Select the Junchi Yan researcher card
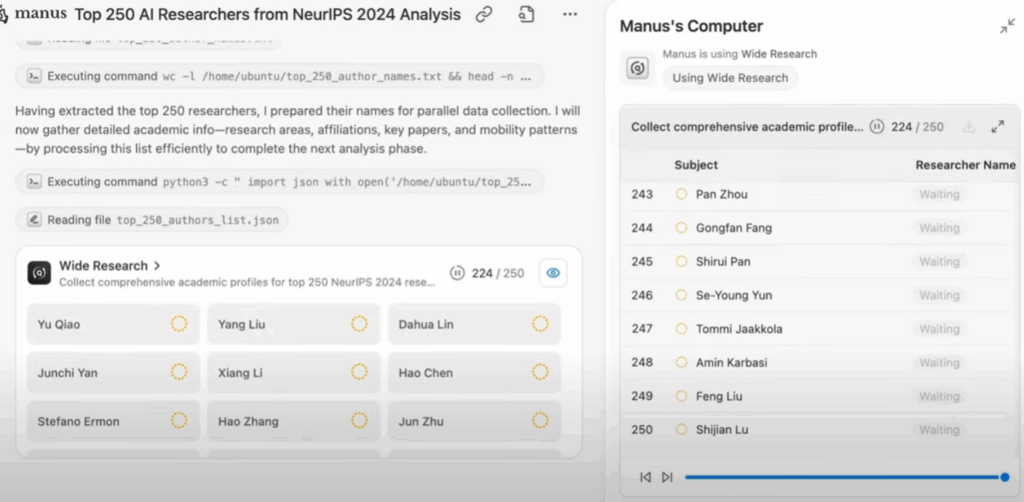1024x502 pixels. pyautogui.click(x=113, y=373)
